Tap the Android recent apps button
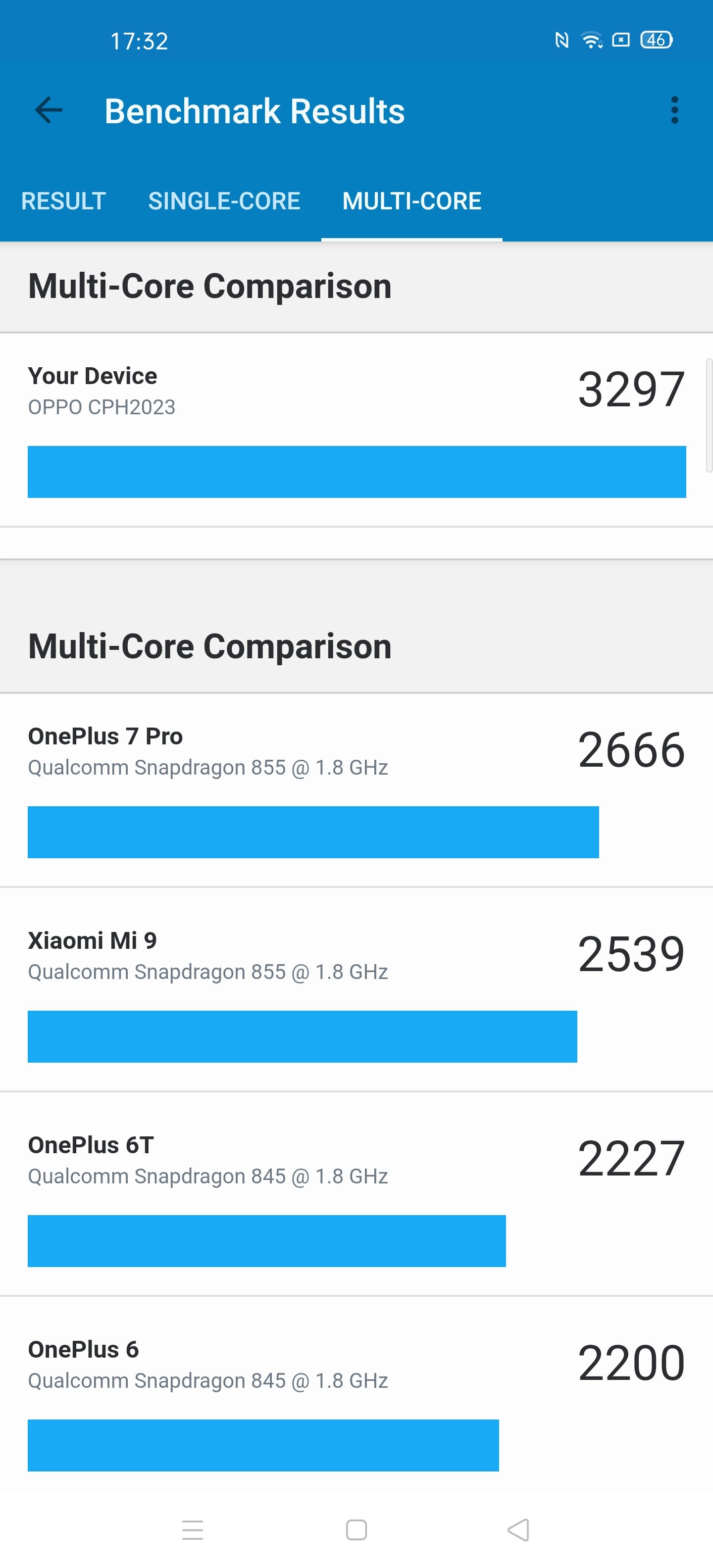713x1568 pixels. (193, 1530)
